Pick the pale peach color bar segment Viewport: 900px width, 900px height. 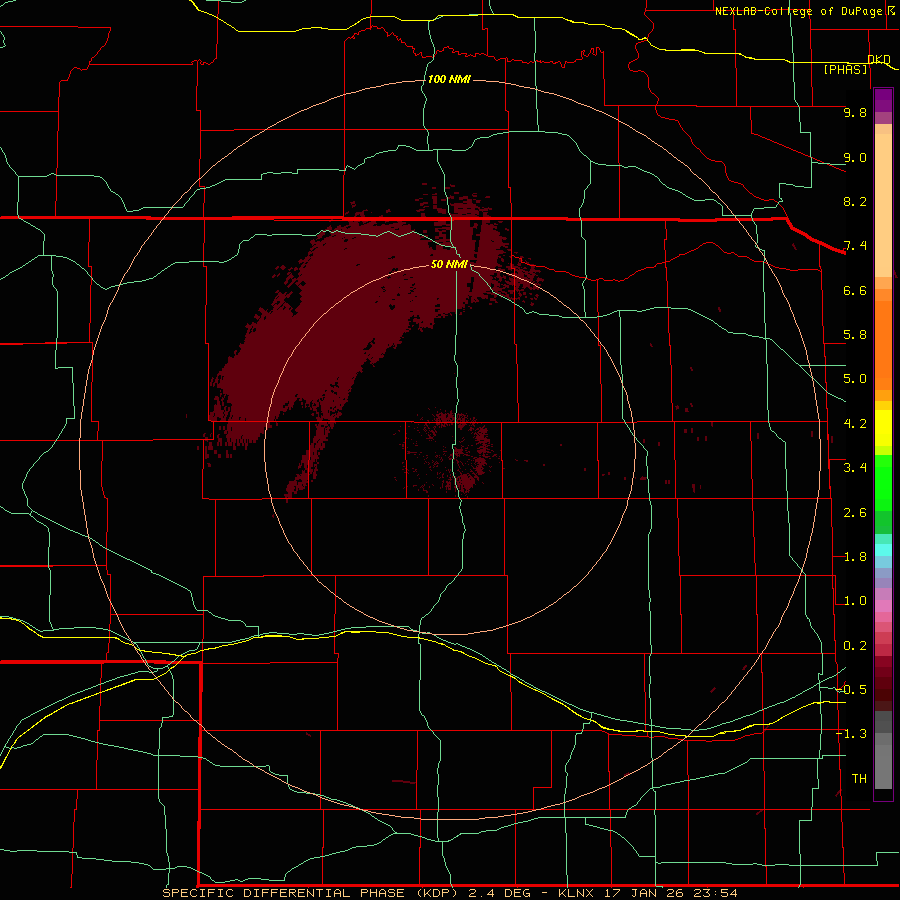pos(883,205)
